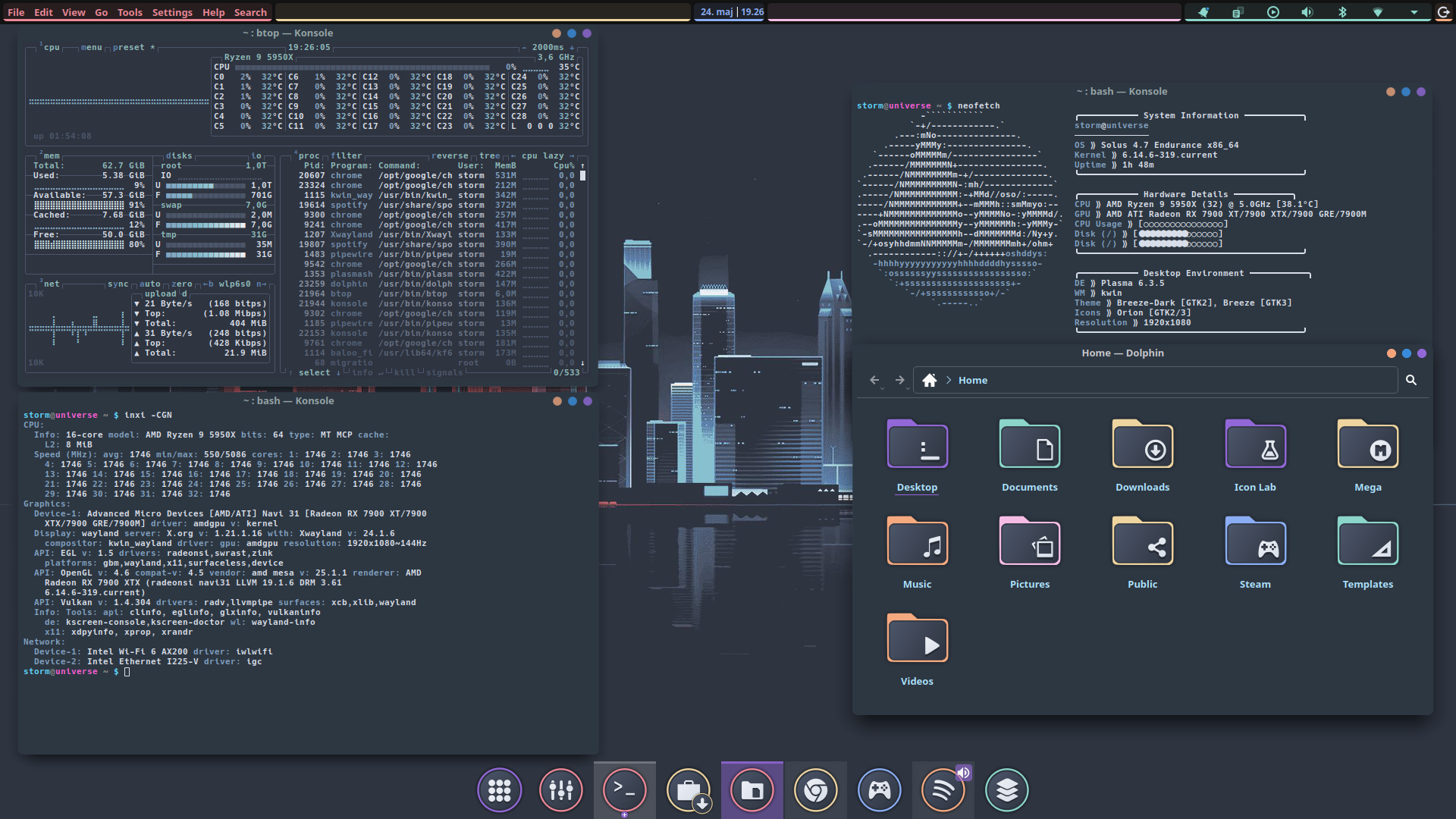Click breadcrumb chevron before Home in Dolphin
Screen dimensions: 1456x819
948,380
